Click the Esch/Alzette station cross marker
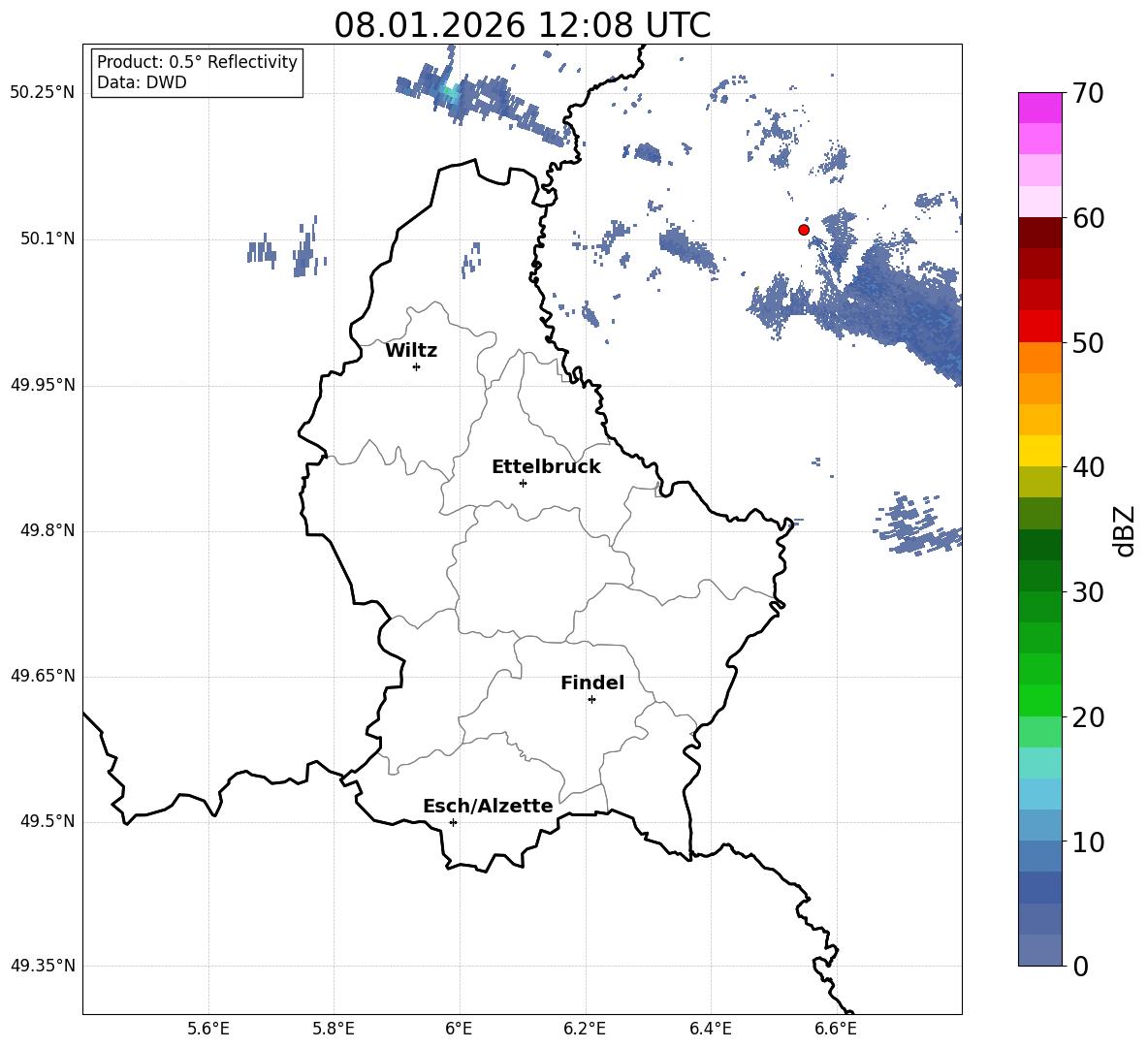The height and width of the screenshot is (1048, 1148). point(453,822)
